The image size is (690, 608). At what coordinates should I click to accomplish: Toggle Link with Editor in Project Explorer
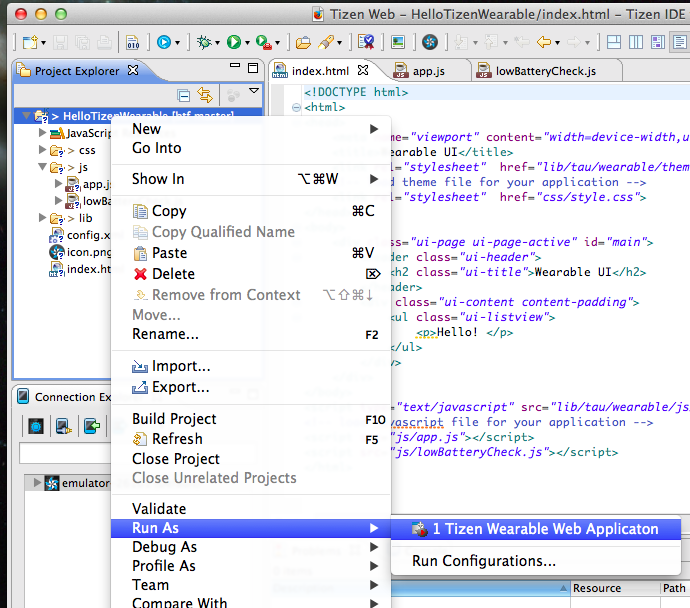click(205, 95)
